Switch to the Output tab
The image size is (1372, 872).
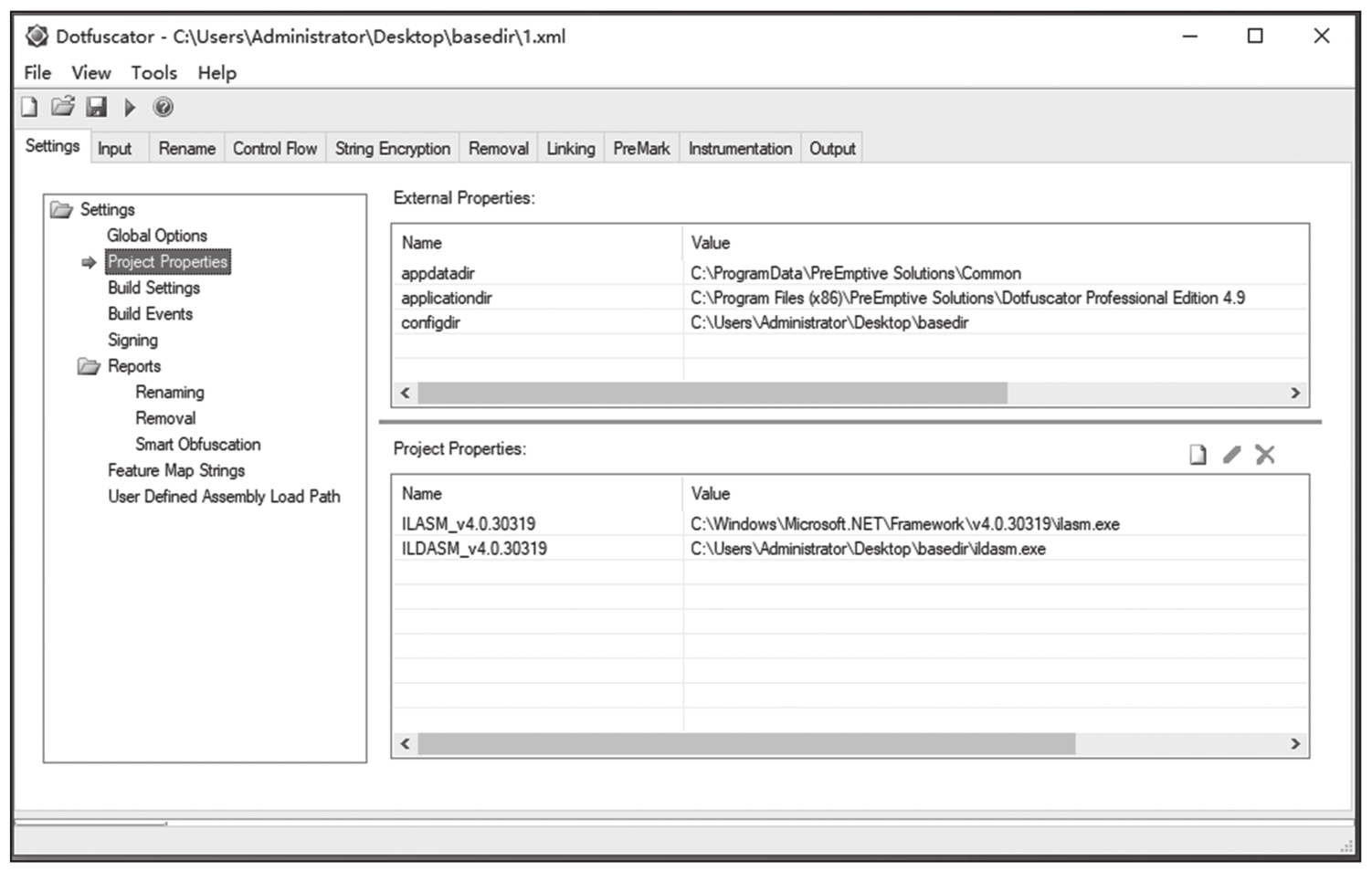point(832,149)
